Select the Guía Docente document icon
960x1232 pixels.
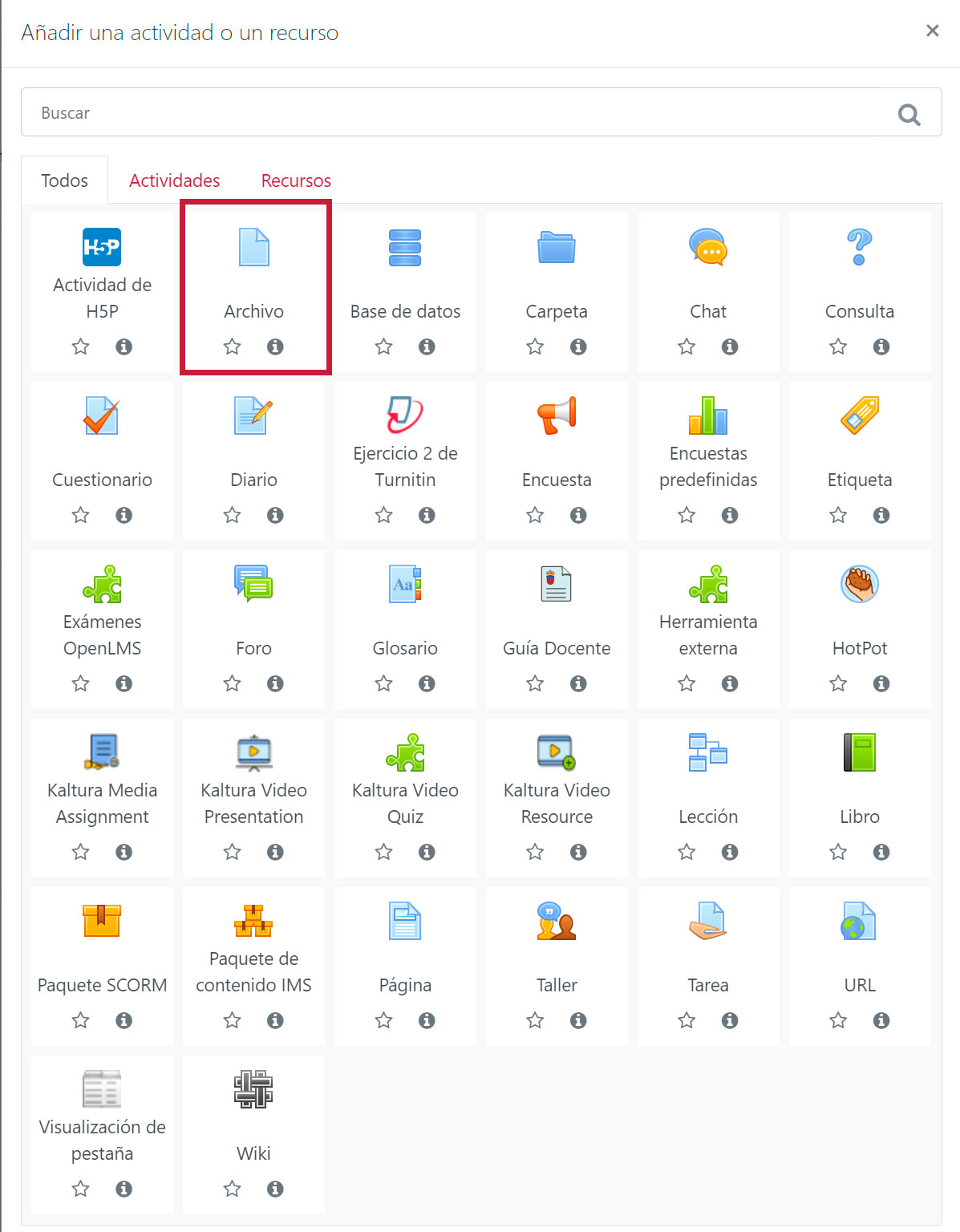pyautogui.click(x=557, y=584)
